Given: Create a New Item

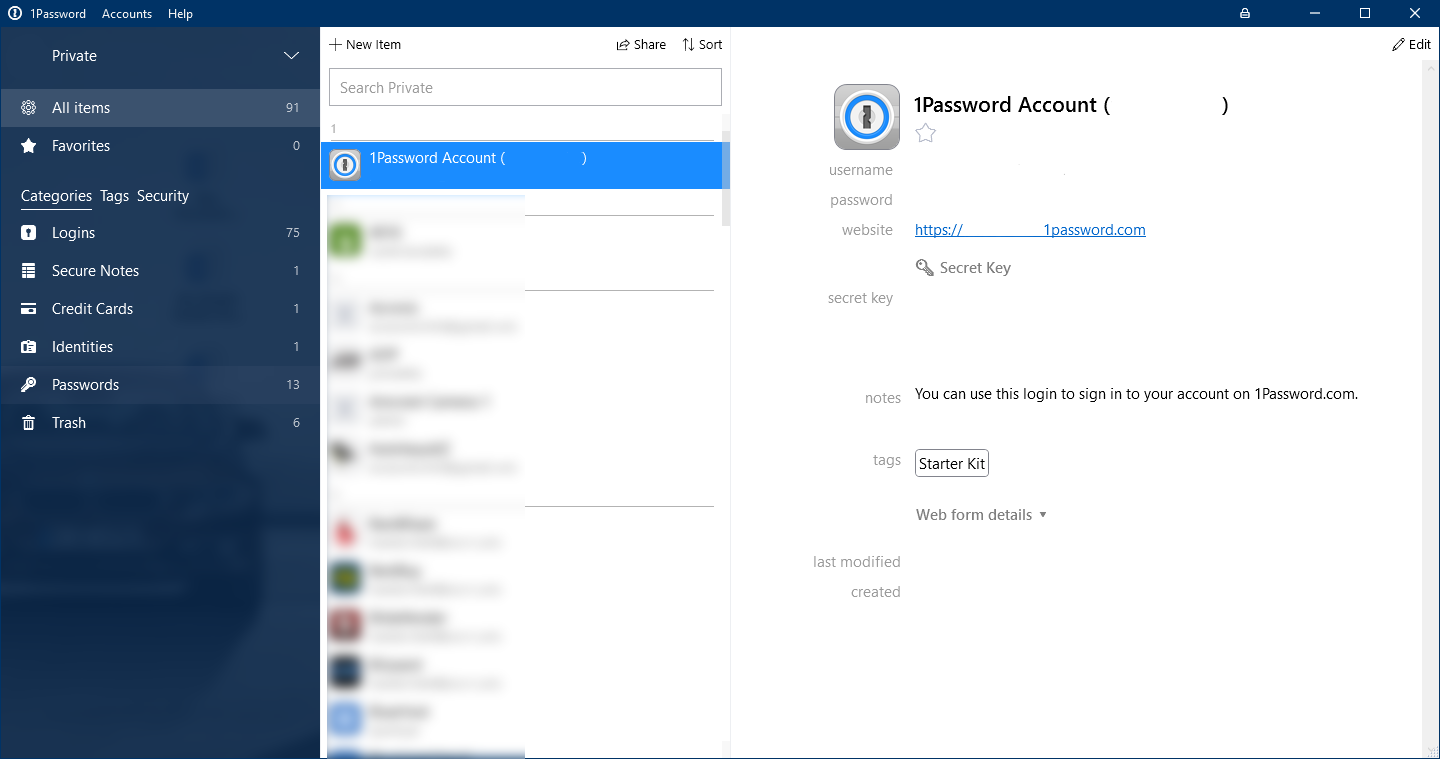Looking at the screenshot, I should point(365,45).
